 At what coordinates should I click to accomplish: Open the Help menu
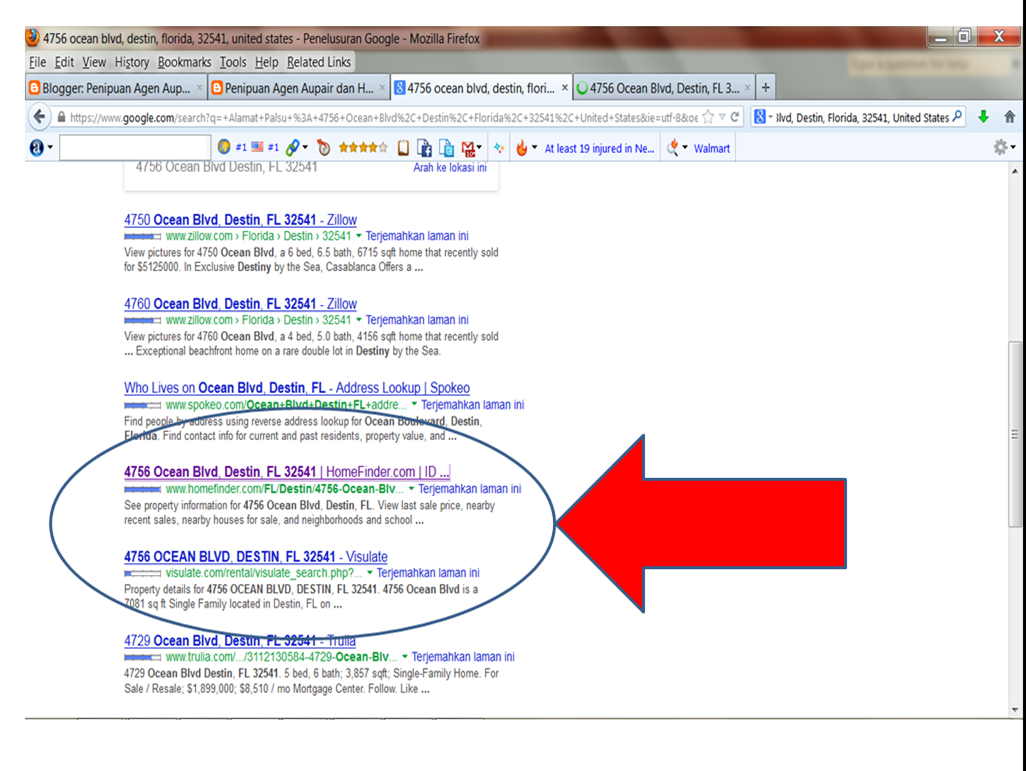(266, 62)
